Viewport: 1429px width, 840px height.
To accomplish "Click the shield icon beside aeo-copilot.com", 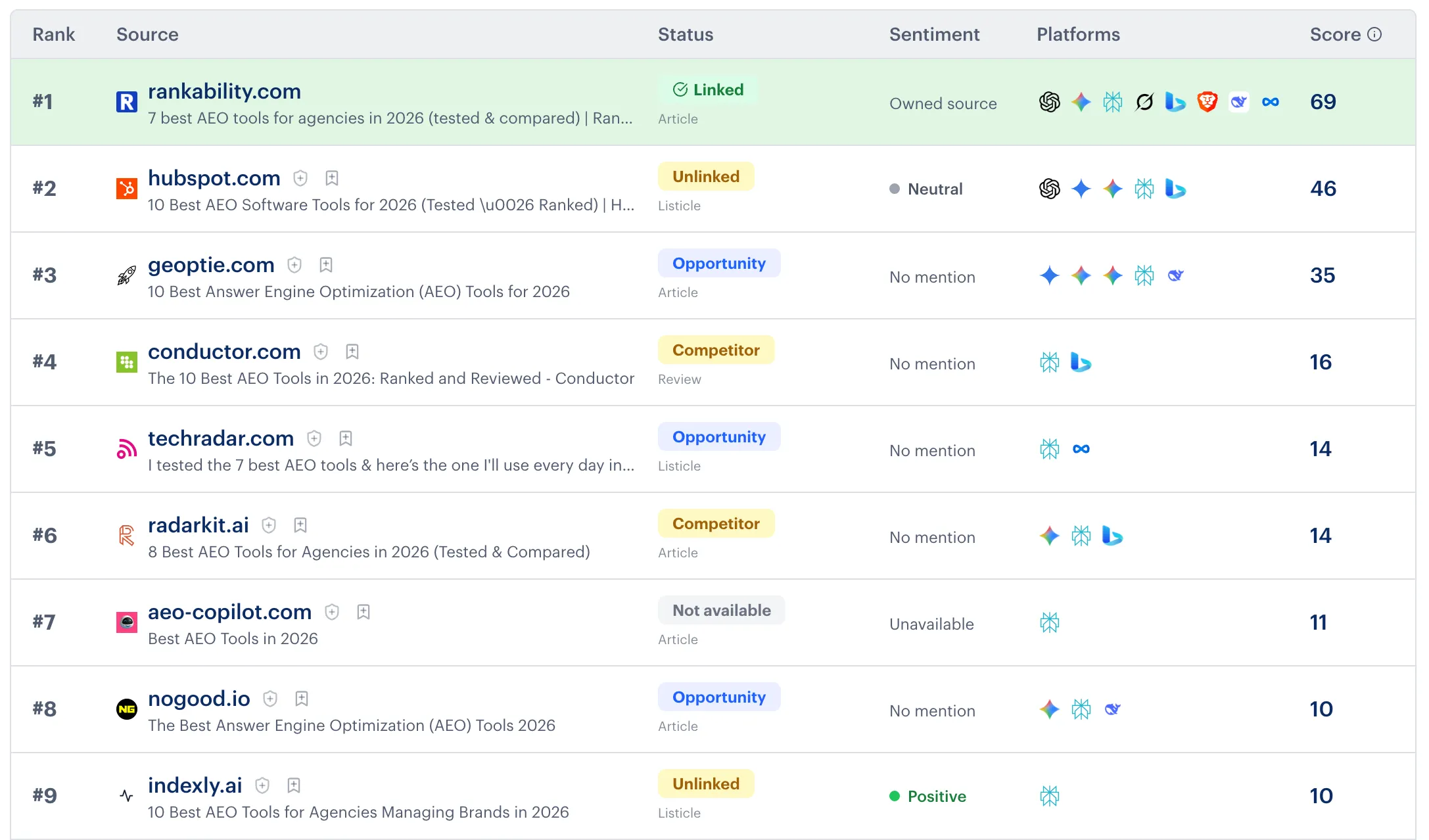I will (332, 612).
